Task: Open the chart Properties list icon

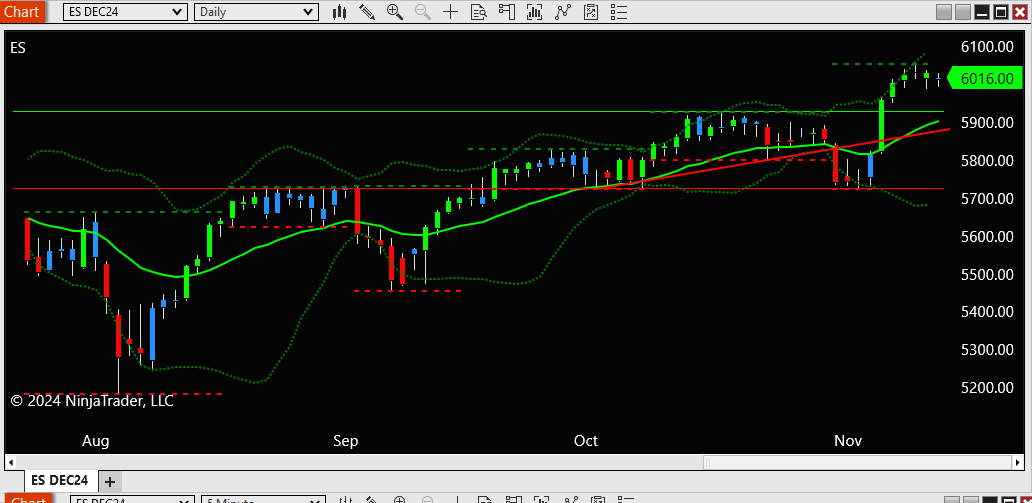Action: click(619, 11)
